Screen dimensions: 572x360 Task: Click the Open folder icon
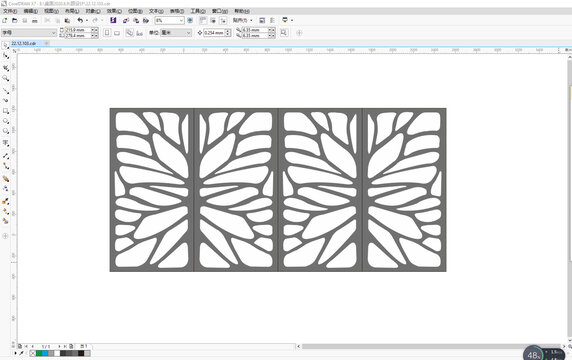(15, 20)
